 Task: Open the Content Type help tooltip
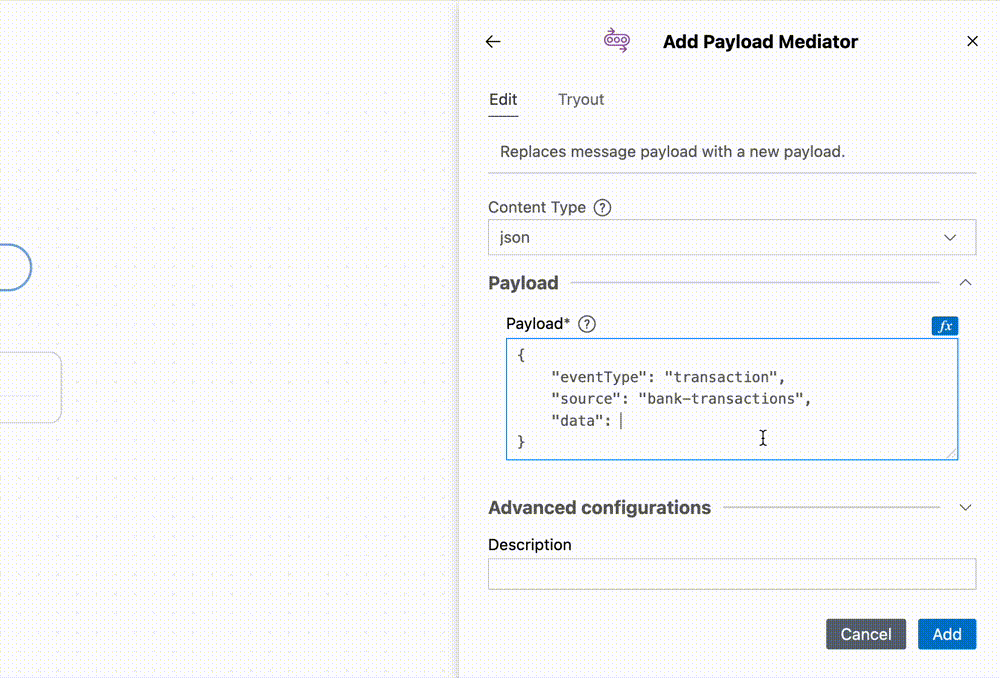point(602,207)
